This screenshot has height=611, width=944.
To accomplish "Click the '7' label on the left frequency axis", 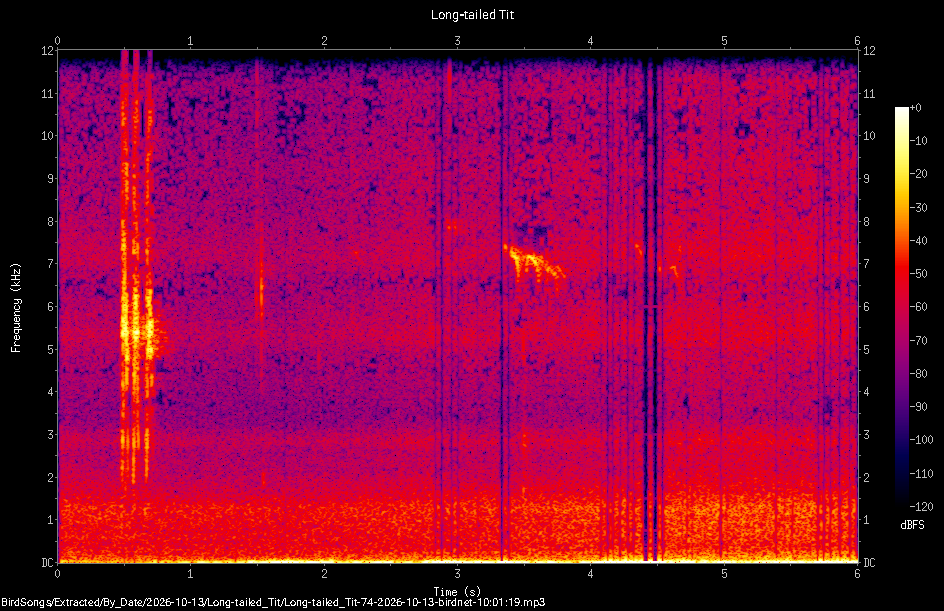I will pyautogui.click(x=51, y=264).
